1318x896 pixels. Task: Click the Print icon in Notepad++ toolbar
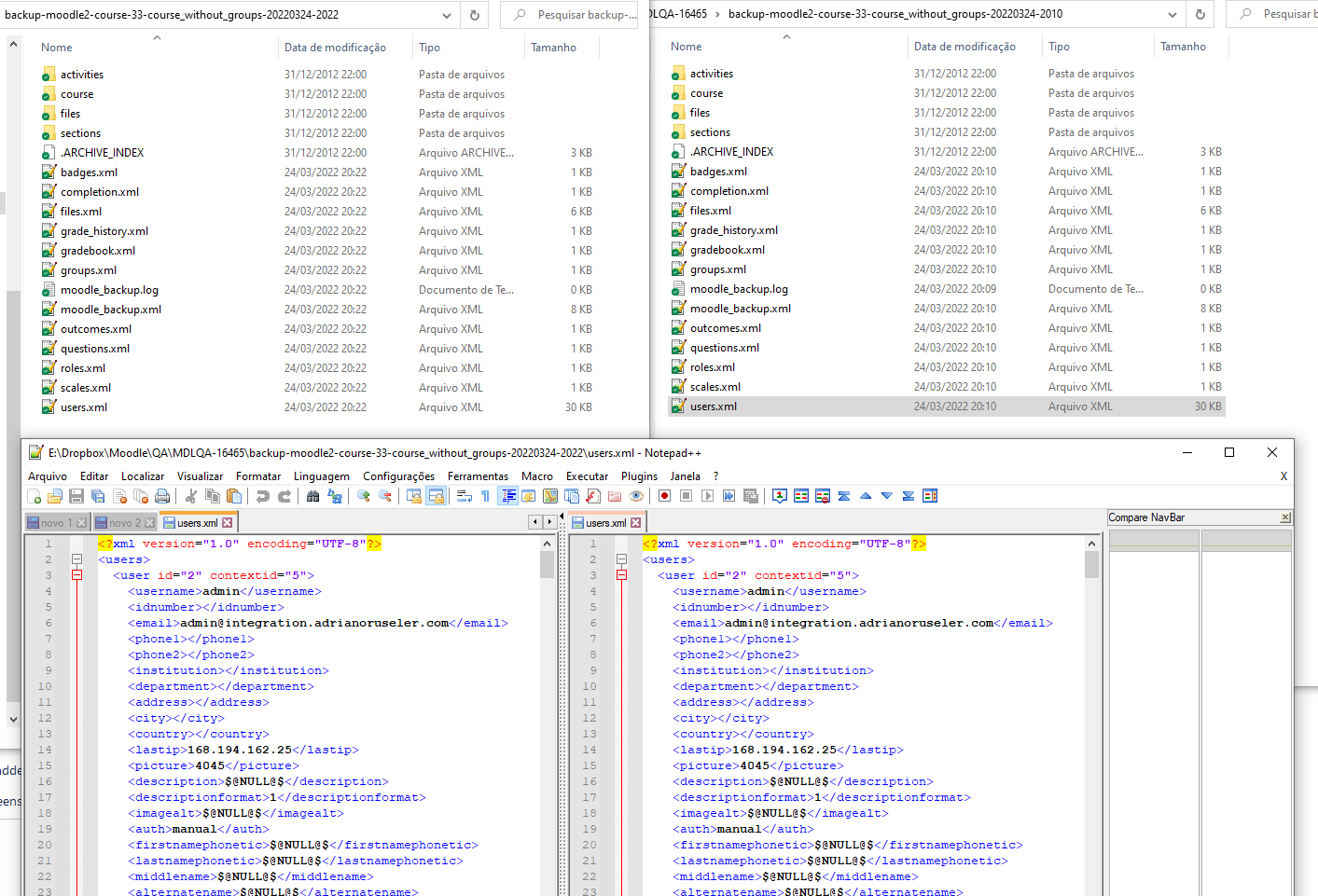(162, 496)
